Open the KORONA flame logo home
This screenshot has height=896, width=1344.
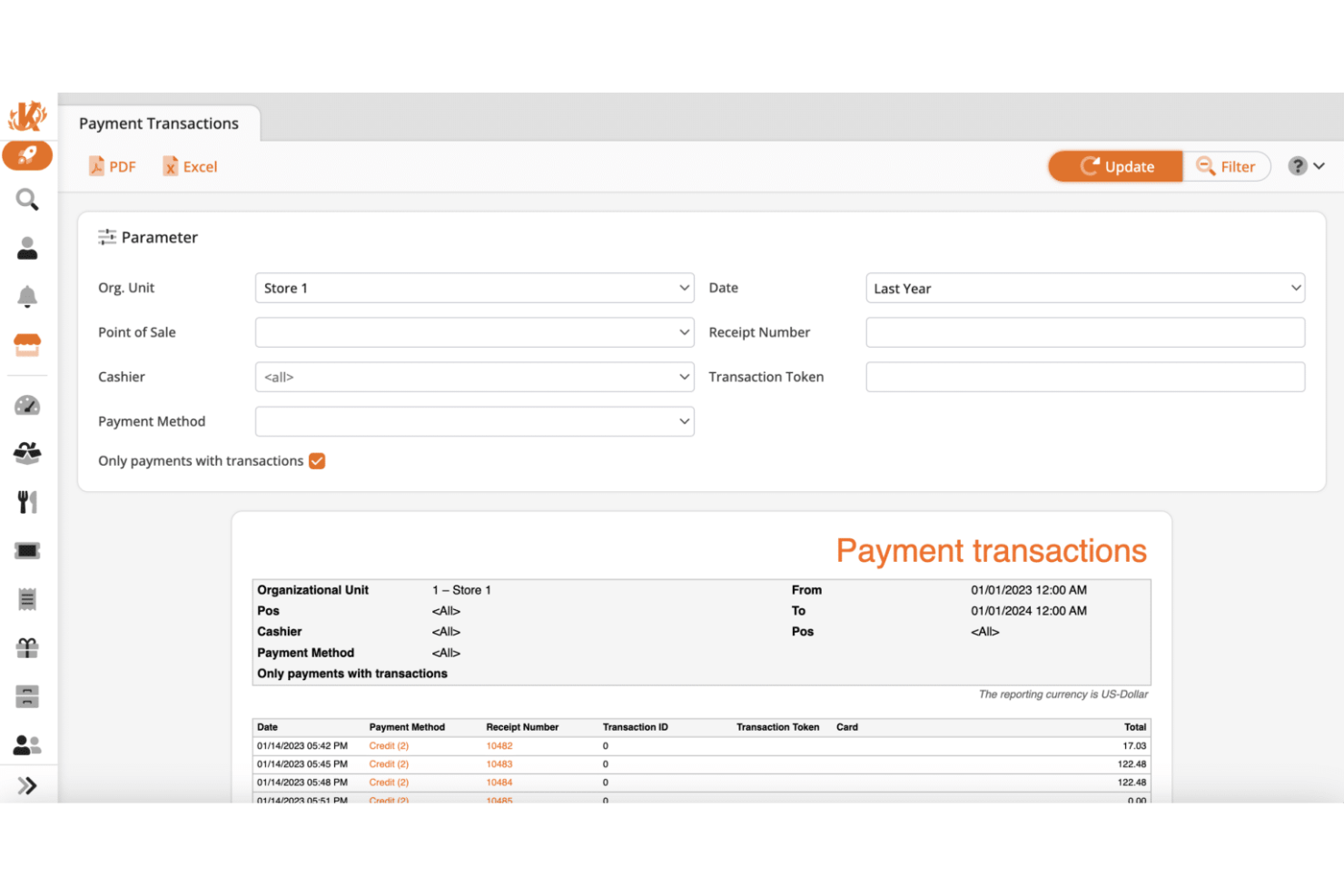click(27, 116)
